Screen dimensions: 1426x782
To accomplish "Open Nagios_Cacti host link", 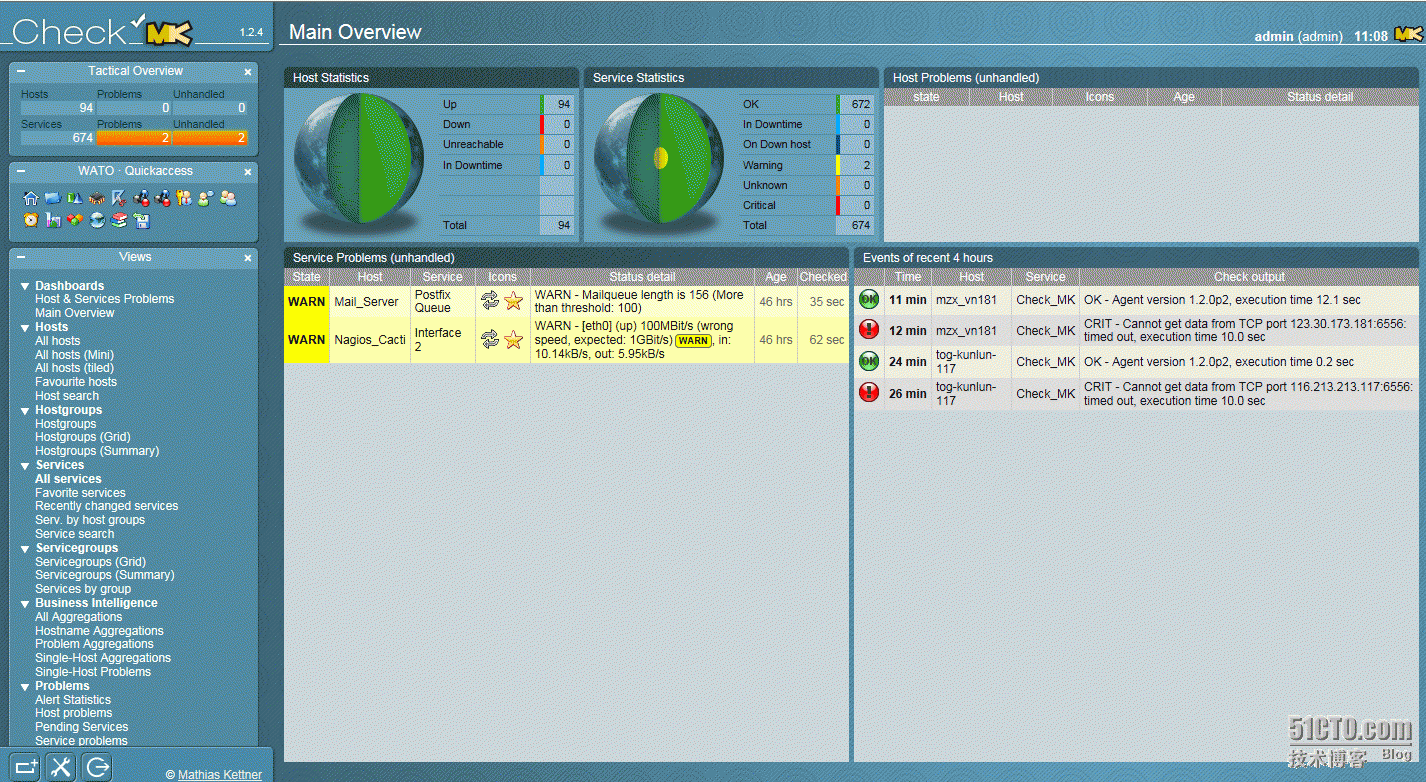I will [x=370, y=340].
